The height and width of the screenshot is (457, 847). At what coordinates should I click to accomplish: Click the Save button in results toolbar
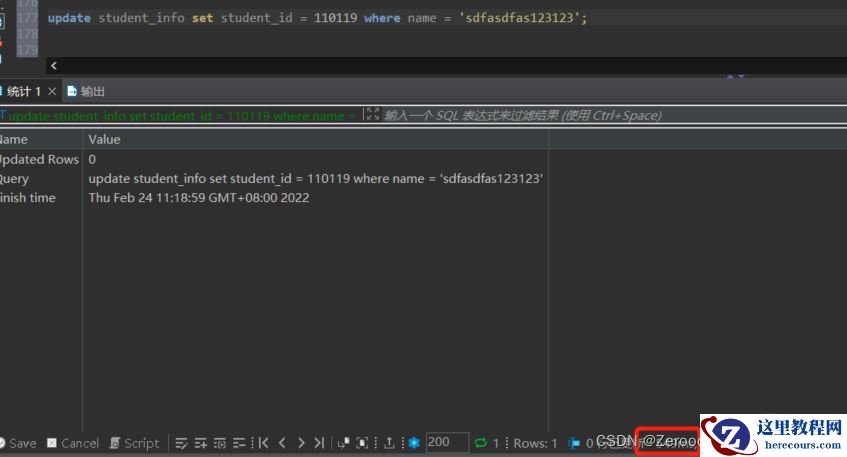(18, 443)
